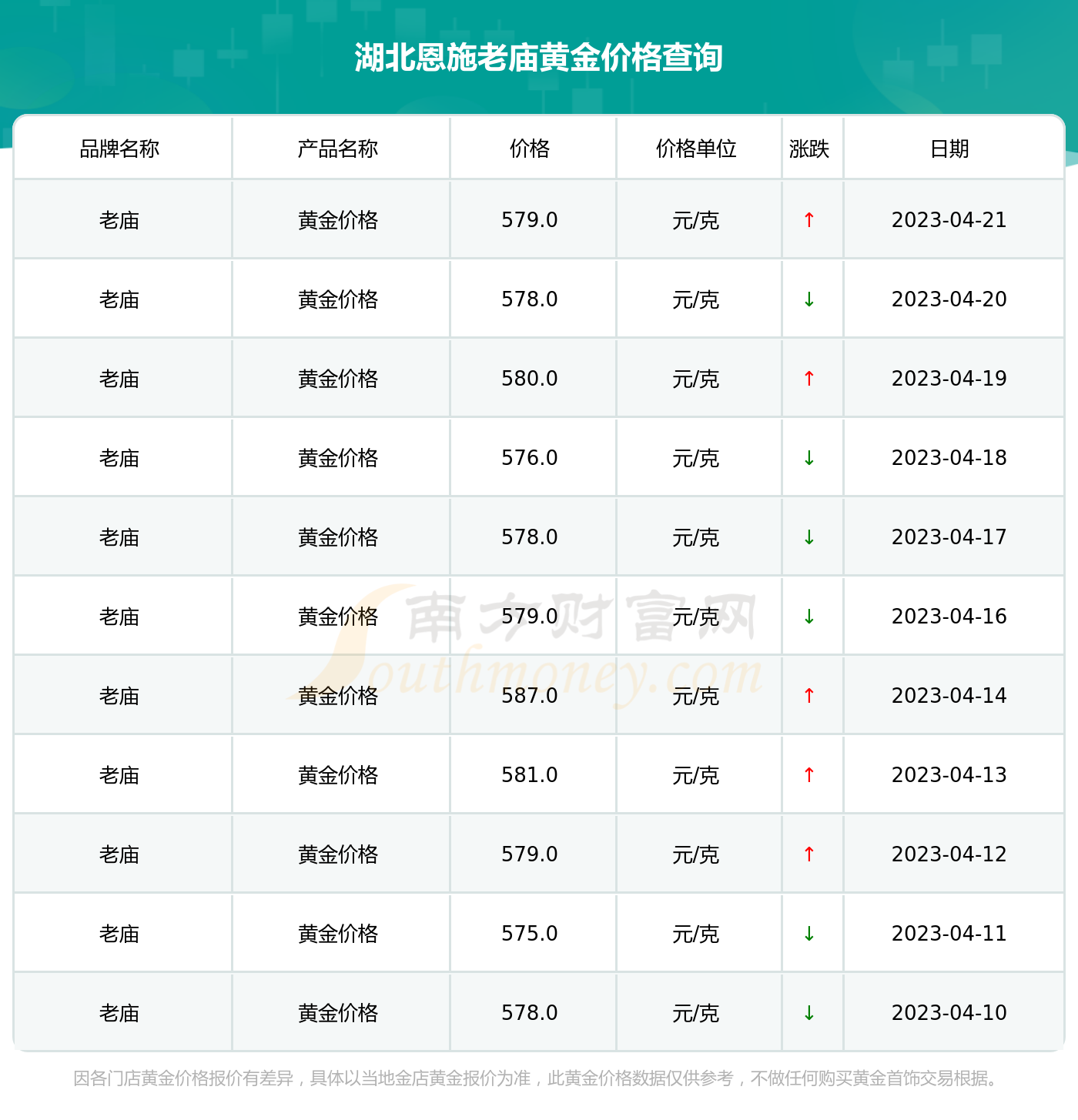Click the 涨跌 column header
The width and height of the screenshot is (1078, 1120).
809,149
